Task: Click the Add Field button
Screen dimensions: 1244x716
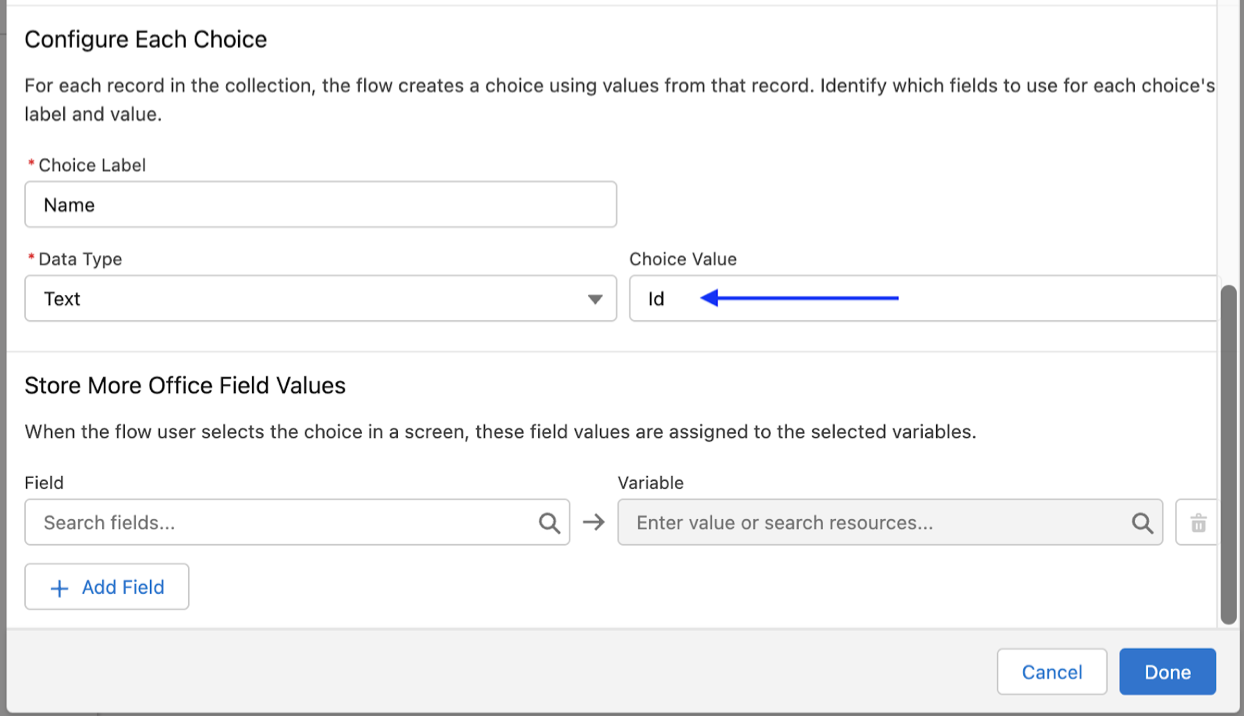Action: 106,587
